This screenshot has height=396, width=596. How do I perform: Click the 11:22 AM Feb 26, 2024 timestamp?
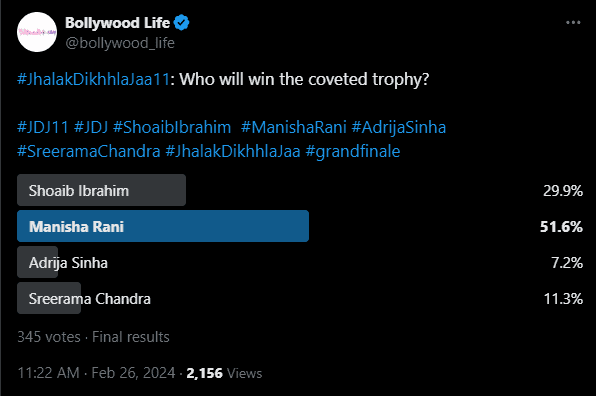(x=96, y=373)
